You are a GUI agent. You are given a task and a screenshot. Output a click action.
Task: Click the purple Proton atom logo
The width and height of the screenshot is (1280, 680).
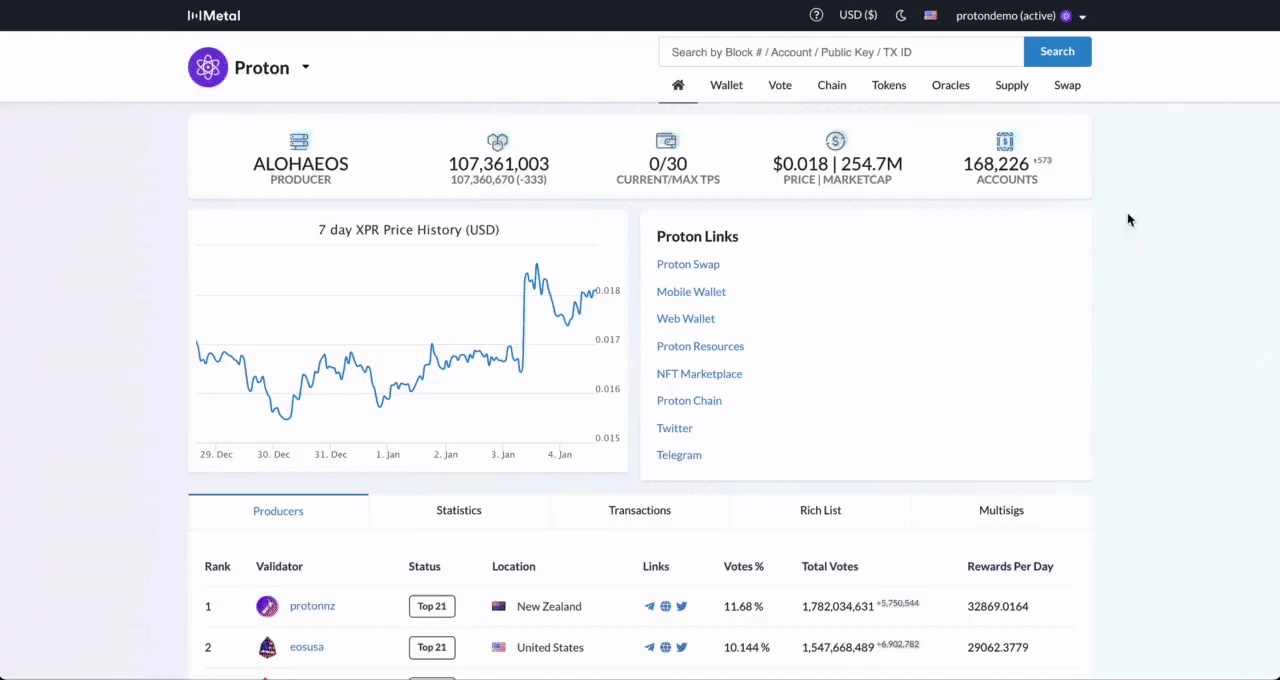pos(208,67)
